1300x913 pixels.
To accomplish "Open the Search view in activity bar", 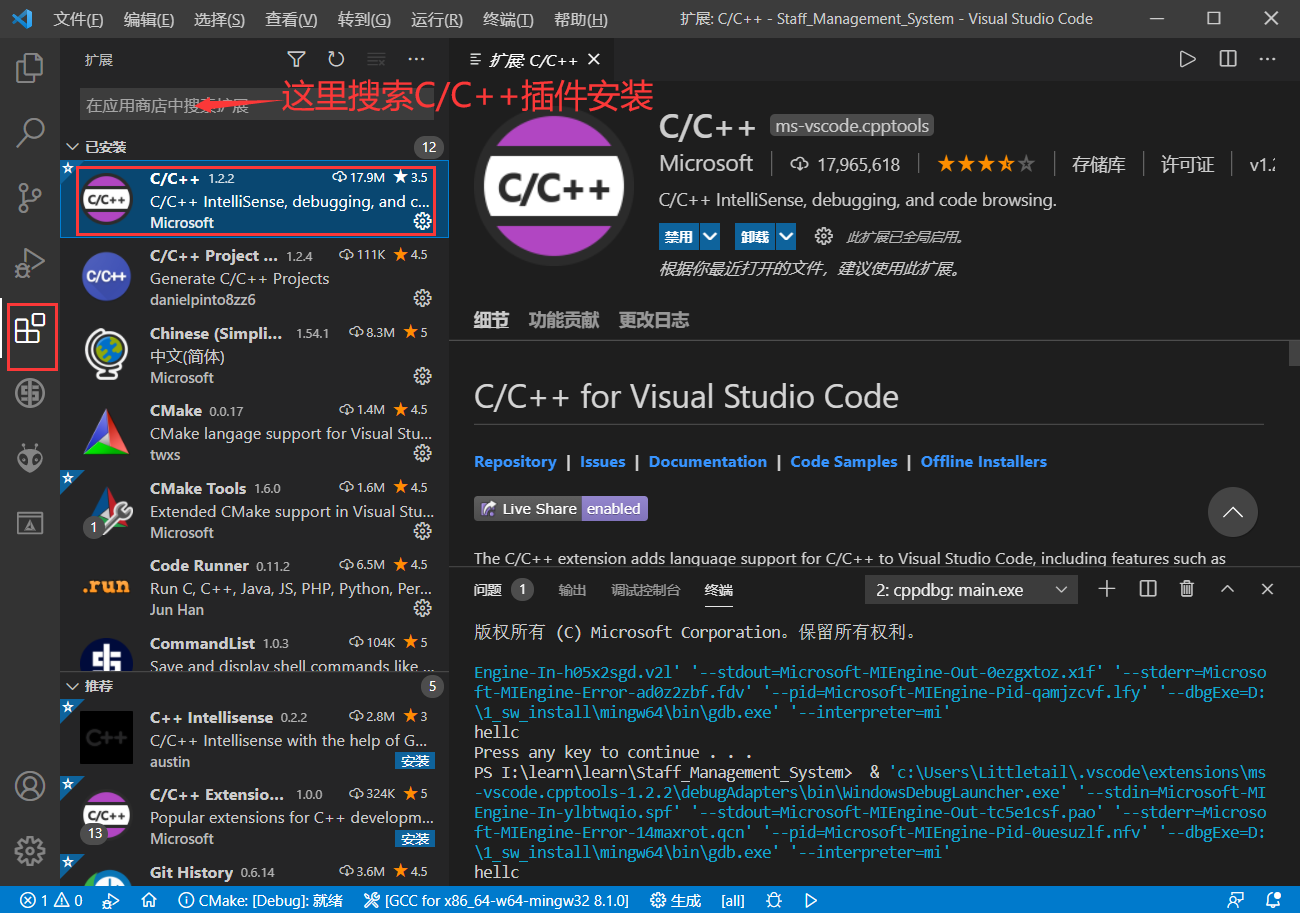I will pyautogui.click(x=30, y=132).
